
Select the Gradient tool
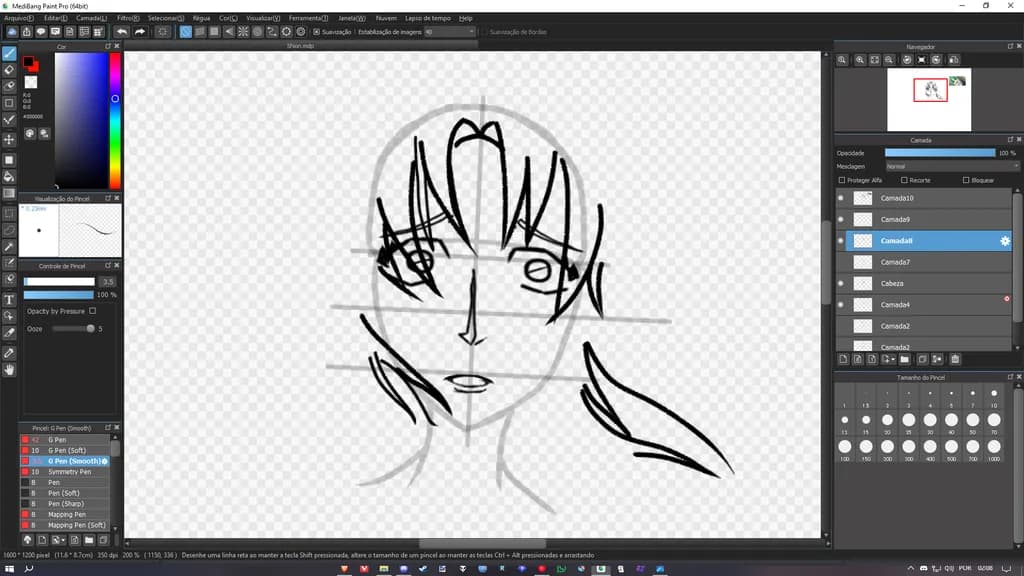tap(9, 193)
